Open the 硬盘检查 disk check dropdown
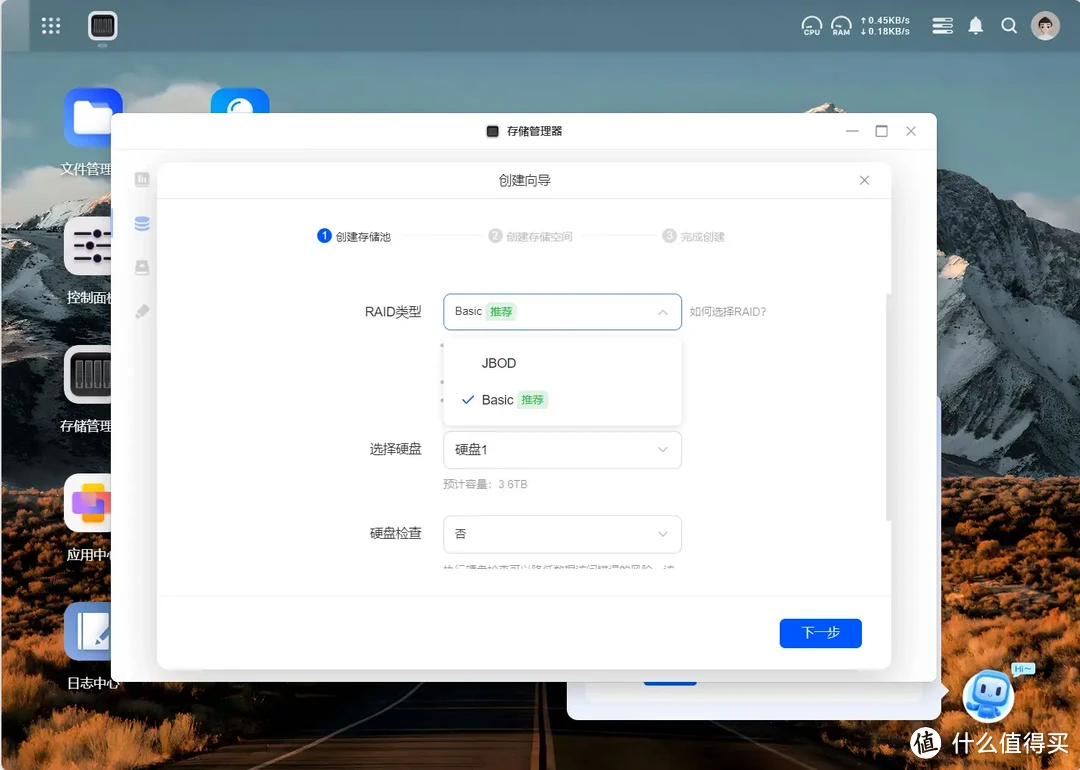1080x770 pixels. coord(561,534)
